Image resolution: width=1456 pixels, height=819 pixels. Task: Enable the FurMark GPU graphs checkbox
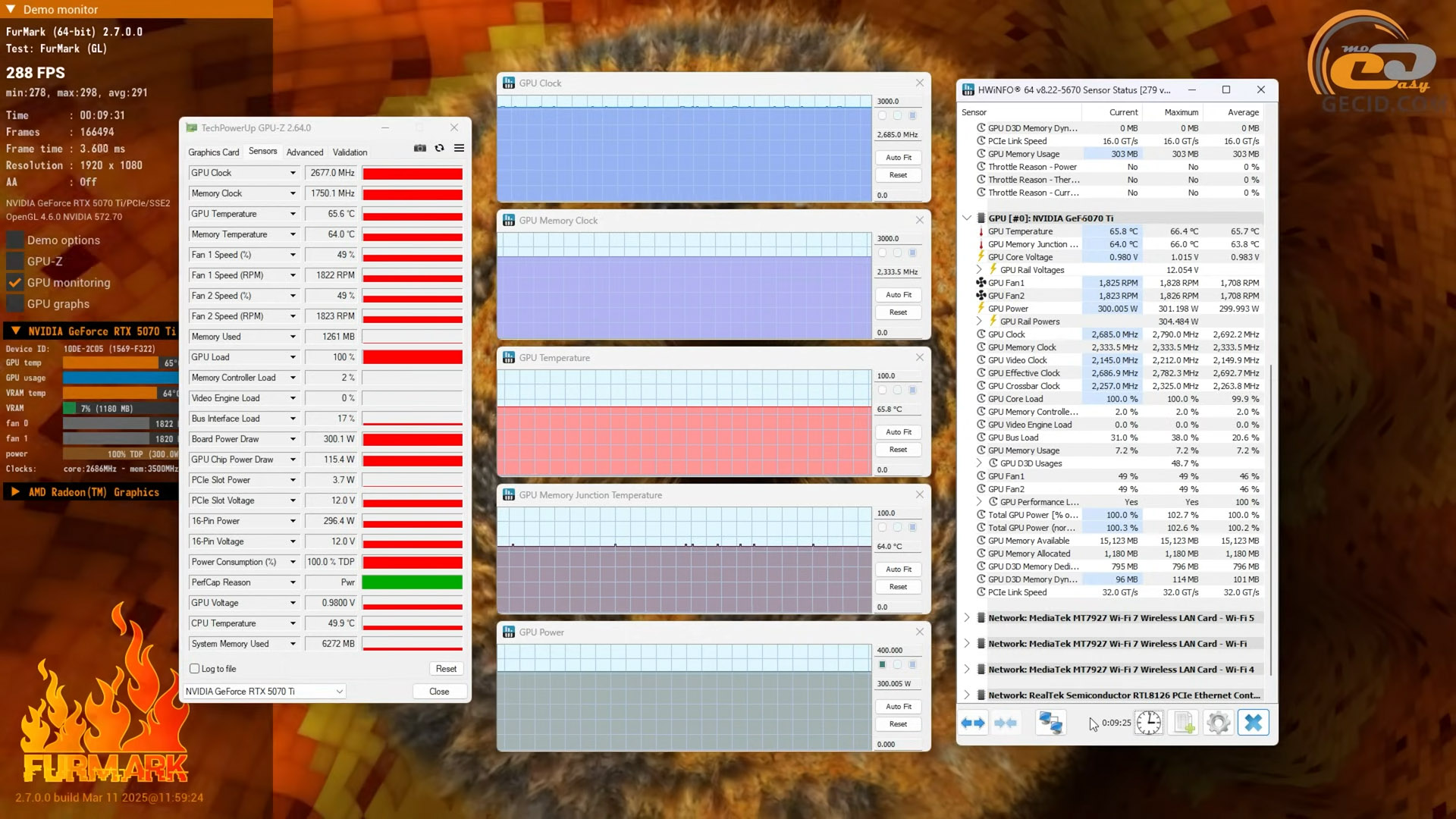(15, 304)
